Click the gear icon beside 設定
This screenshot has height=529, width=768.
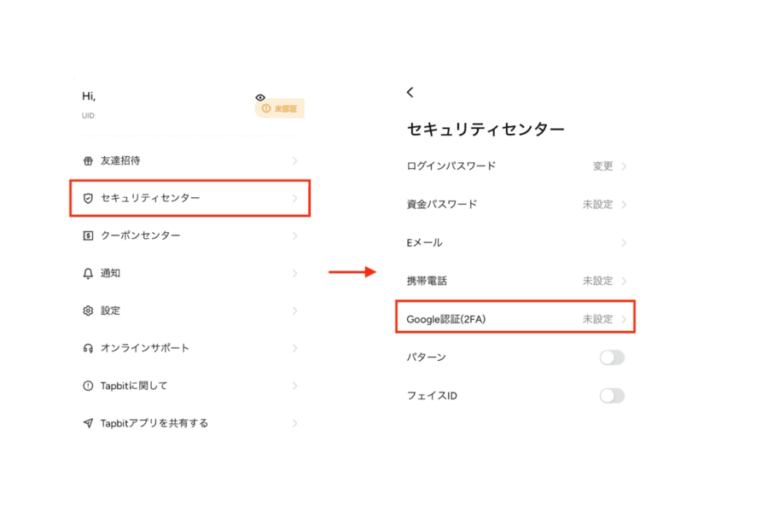(x=88, y=311)
